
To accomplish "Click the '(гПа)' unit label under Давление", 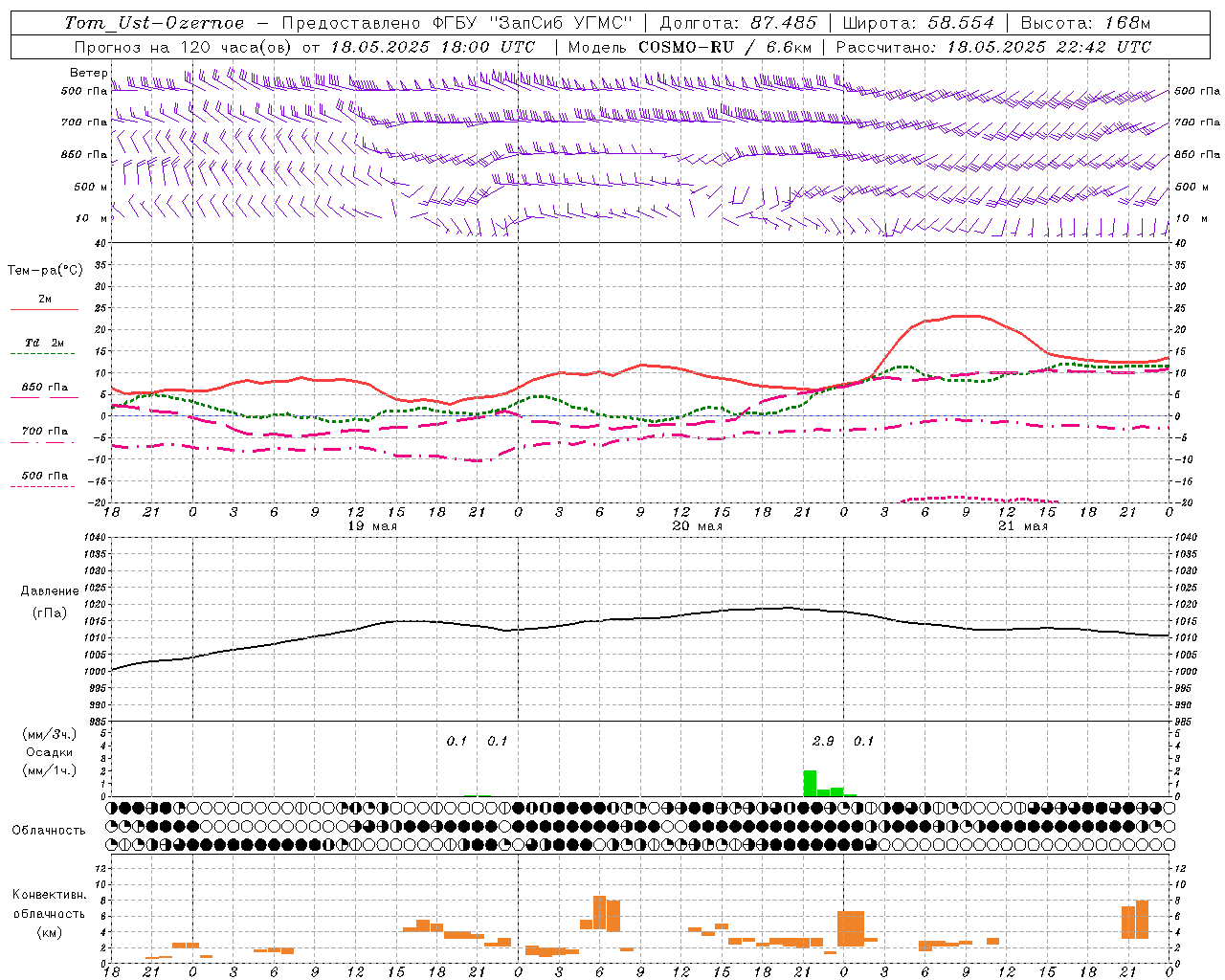I will tap(50, 613).
